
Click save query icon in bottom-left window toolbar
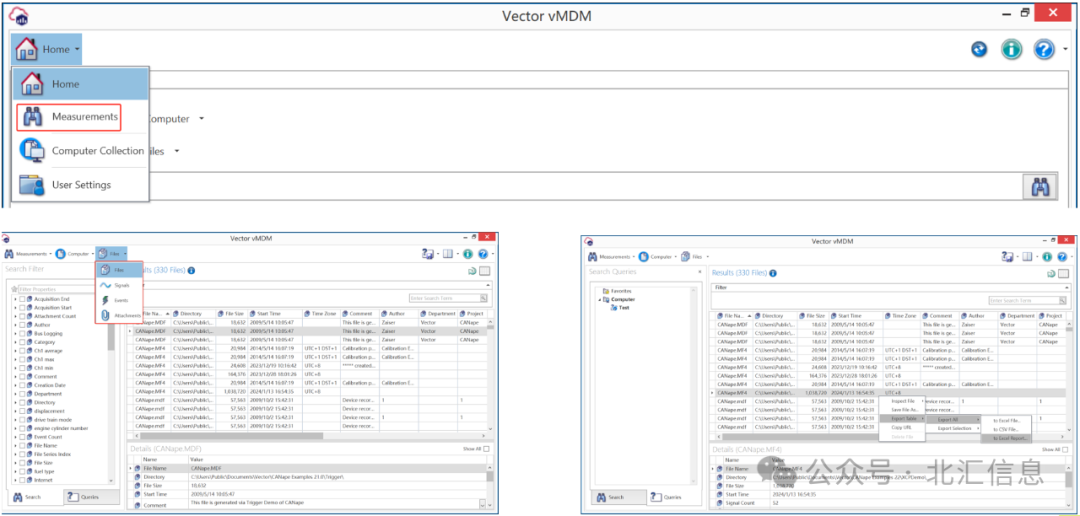pyautogui.click(x=429, y=254)
